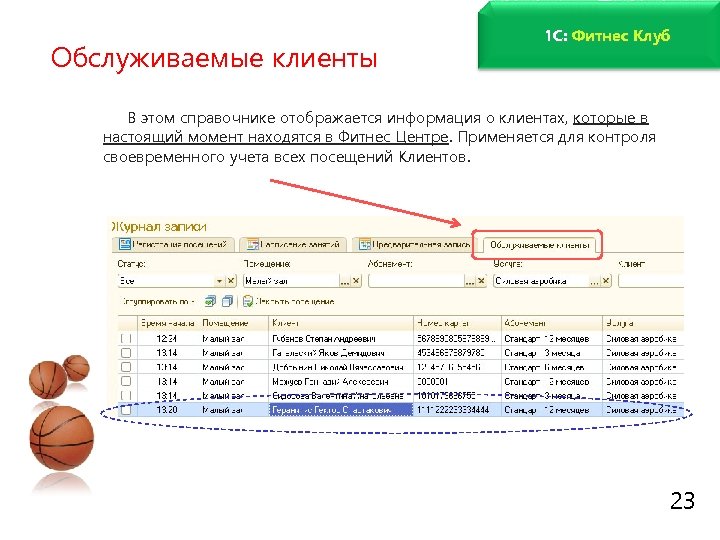720x540 pixels.
Task: Click the Клиент filter field
Action: pyautogui.click(x=651, y=281)
